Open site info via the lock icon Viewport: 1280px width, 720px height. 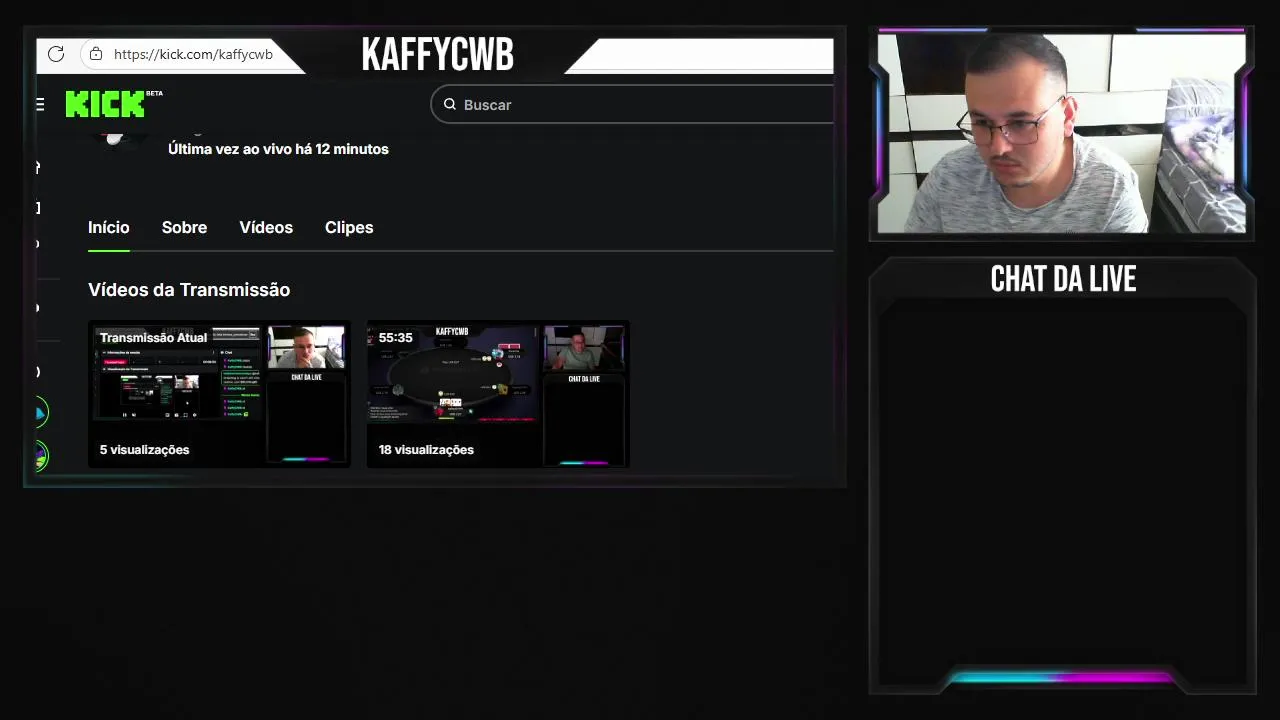pyautogui.click(x=95, y=54)
